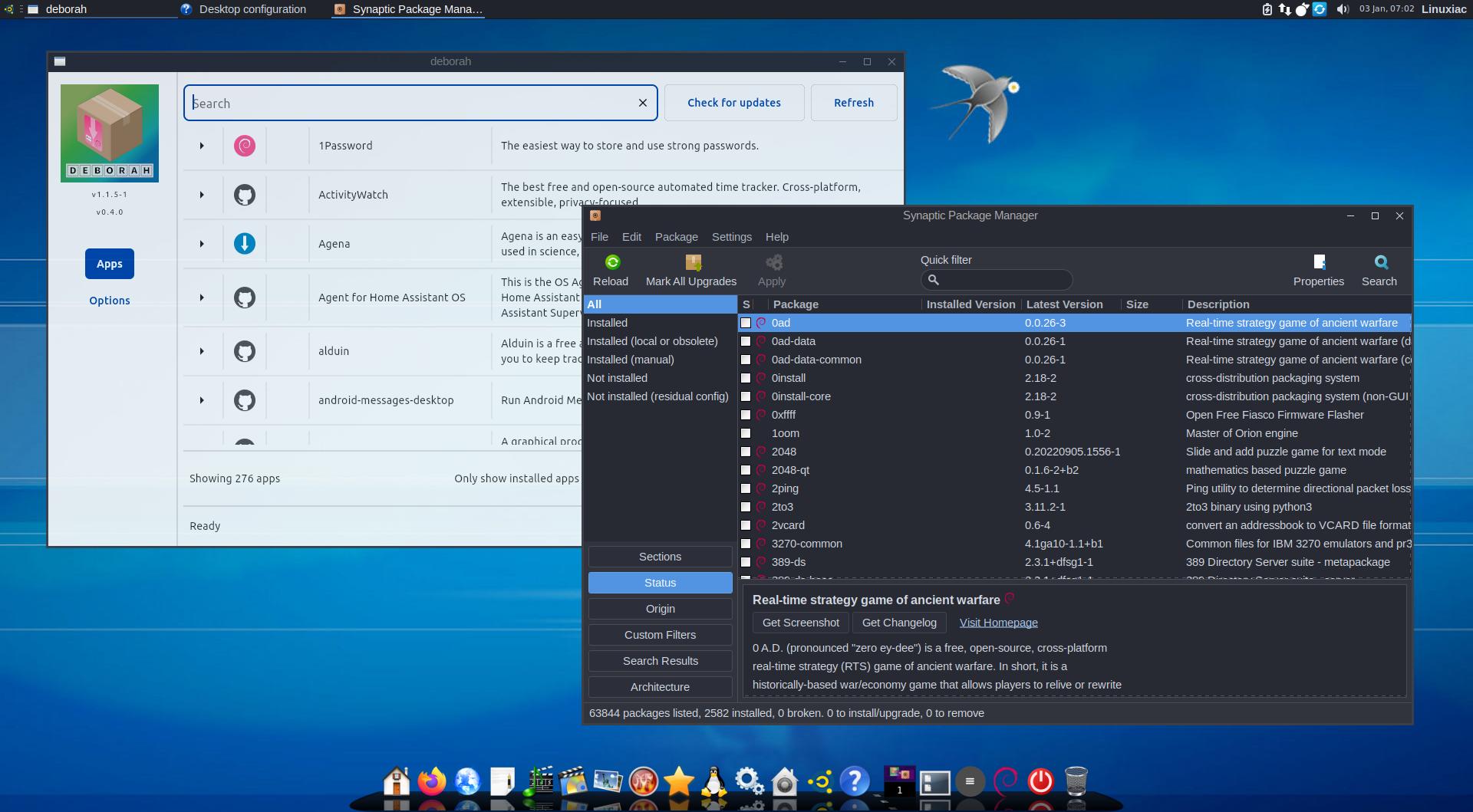Click Check for updates button
The image size is (1473, 812).
click(x=734, y=103)
